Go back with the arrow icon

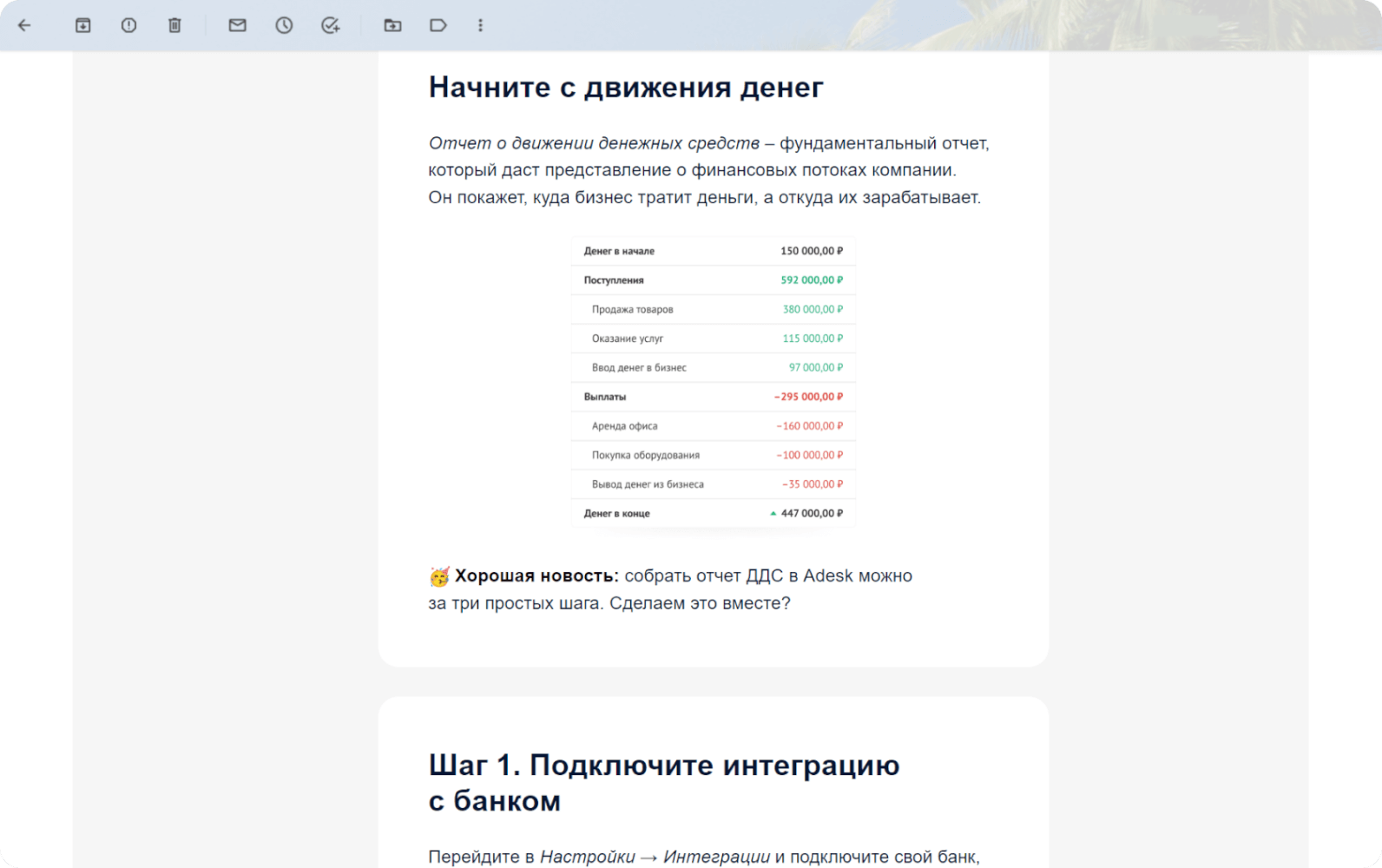[x=24, y=25]
